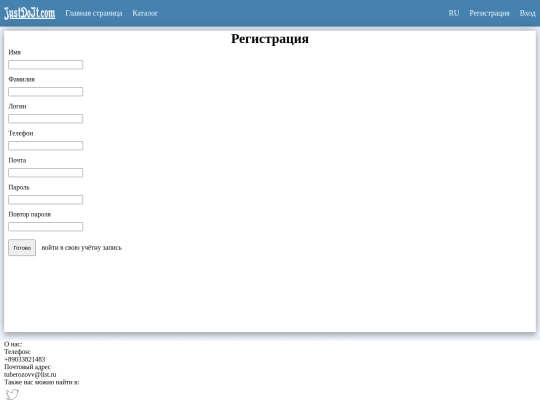Go to Главная страница in the navbar
Image resolution: width=540 pixels, height=405 pixels.
(94, 13)
